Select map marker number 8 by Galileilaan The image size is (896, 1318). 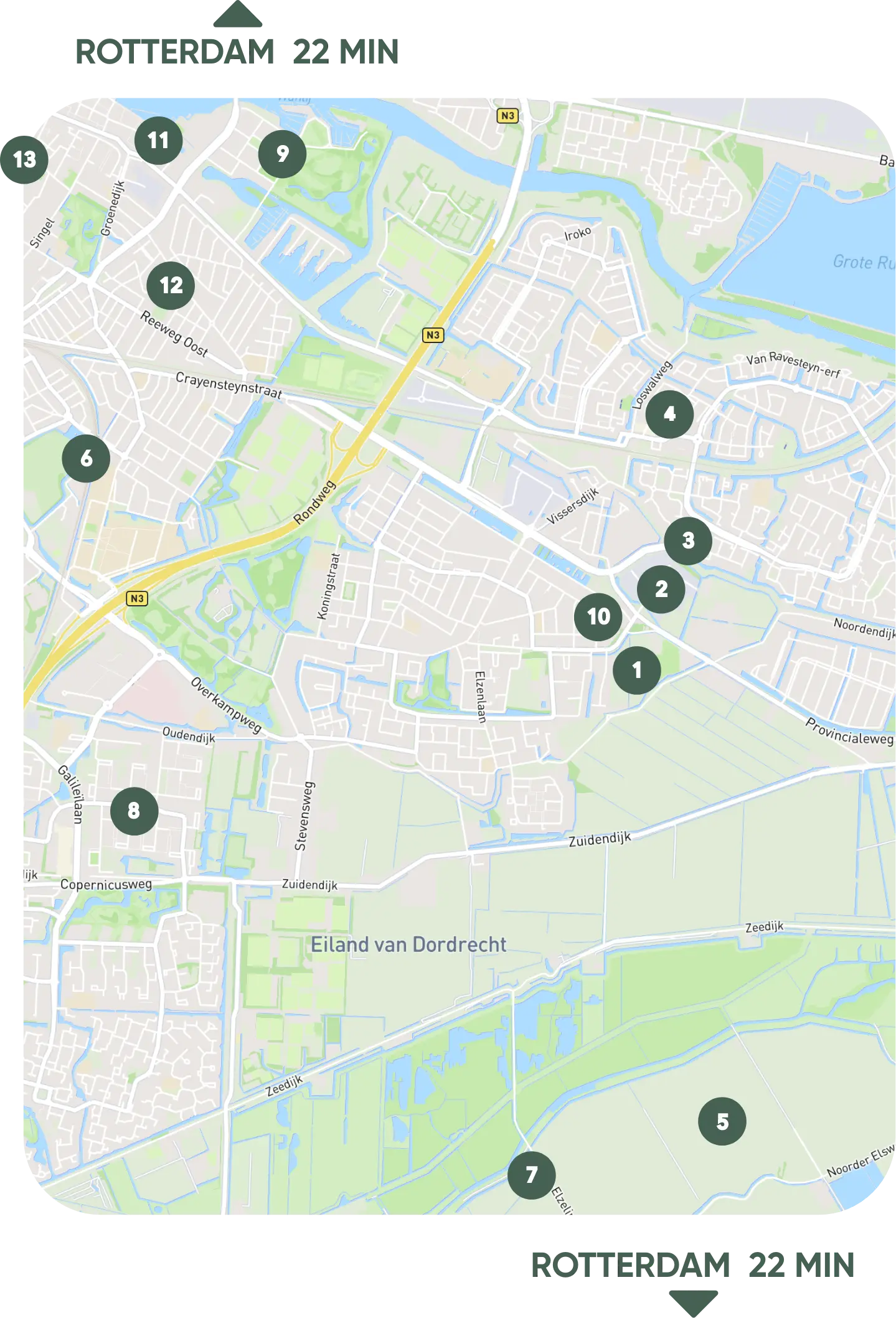coord(134,811)
